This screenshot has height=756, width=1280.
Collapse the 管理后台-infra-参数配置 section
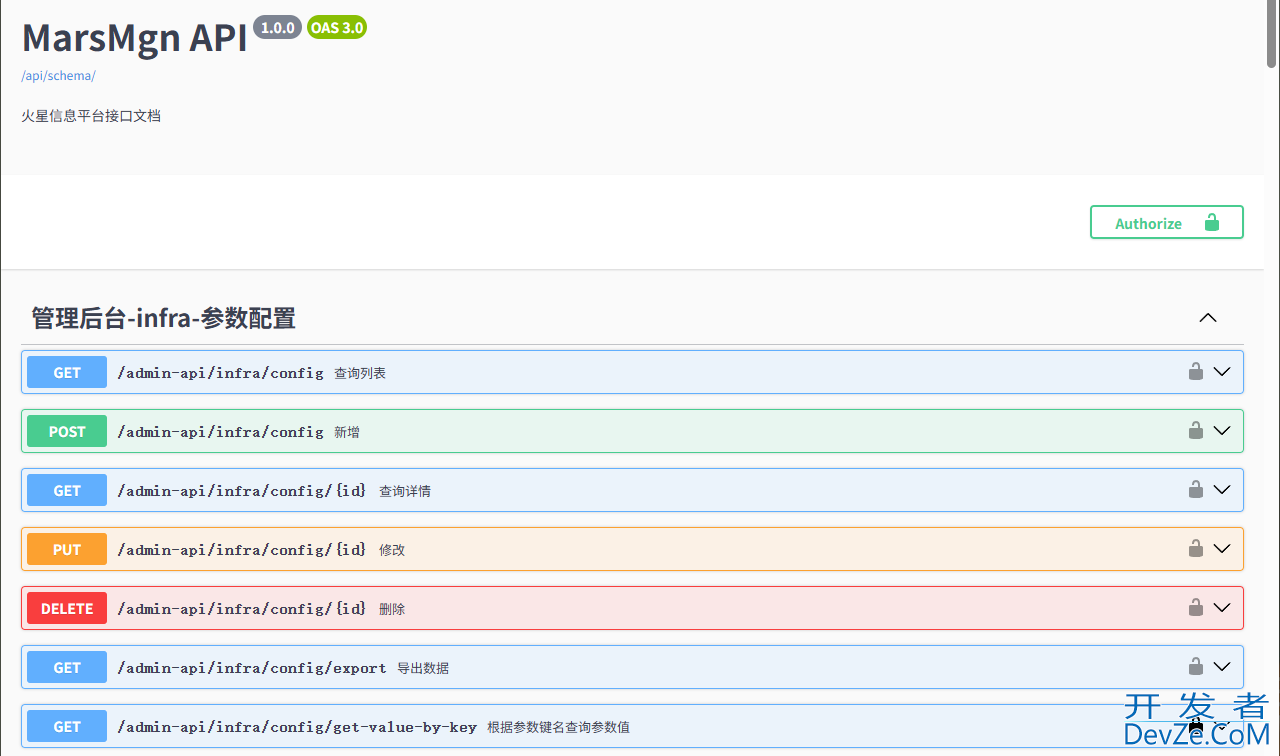click(1208, 318)
